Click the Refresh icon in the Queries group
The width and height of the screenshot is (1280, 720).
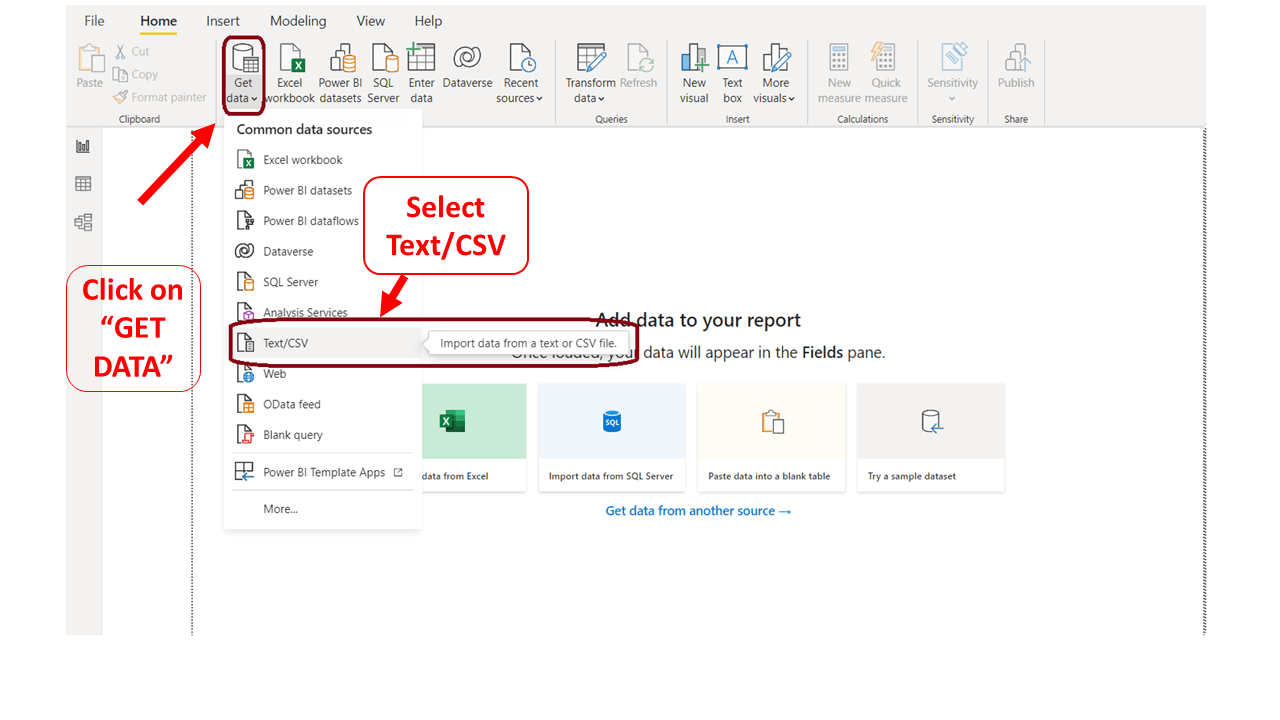(x=639, y=70)
